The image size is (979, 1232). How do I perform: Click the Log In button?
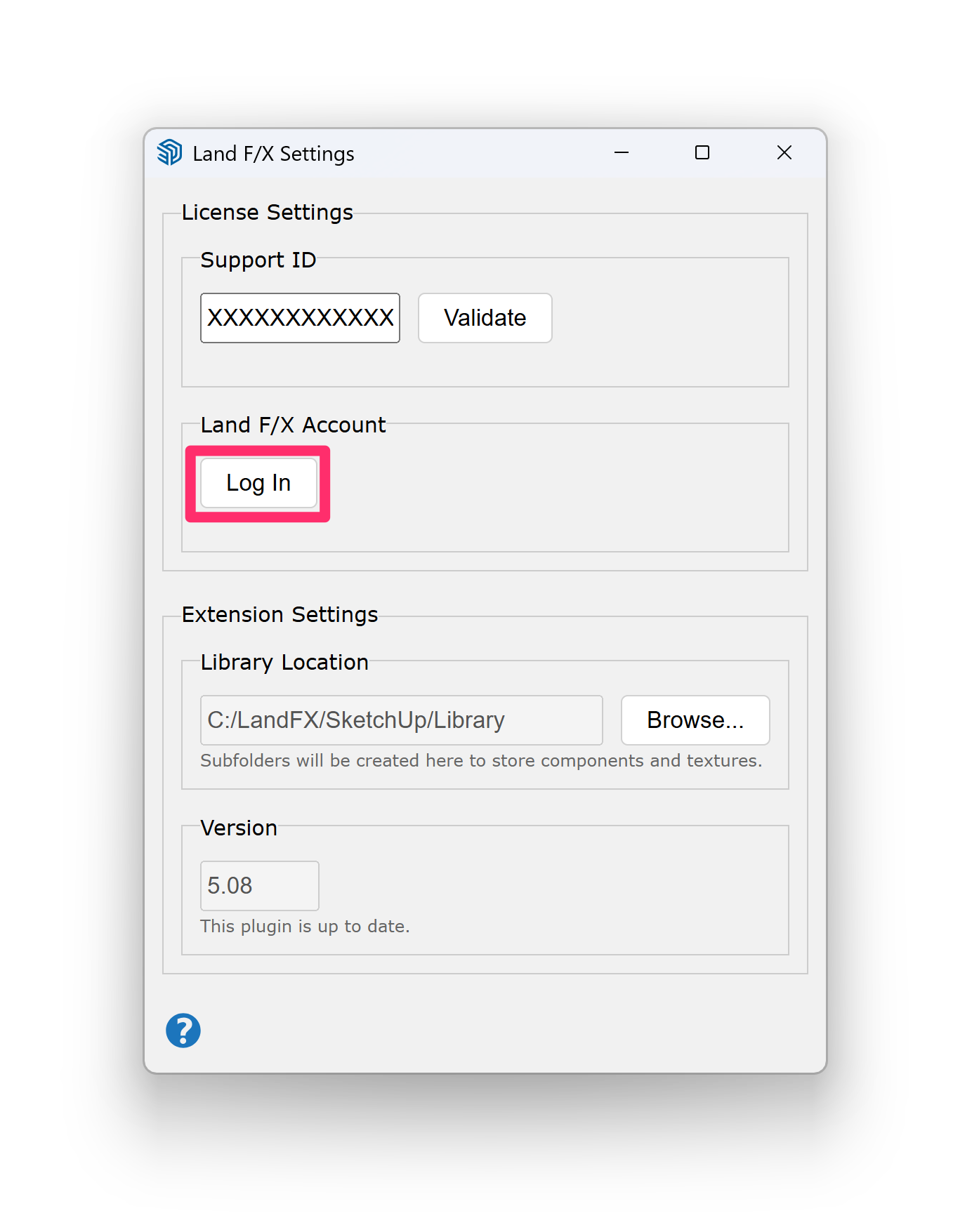coord(258,483)
